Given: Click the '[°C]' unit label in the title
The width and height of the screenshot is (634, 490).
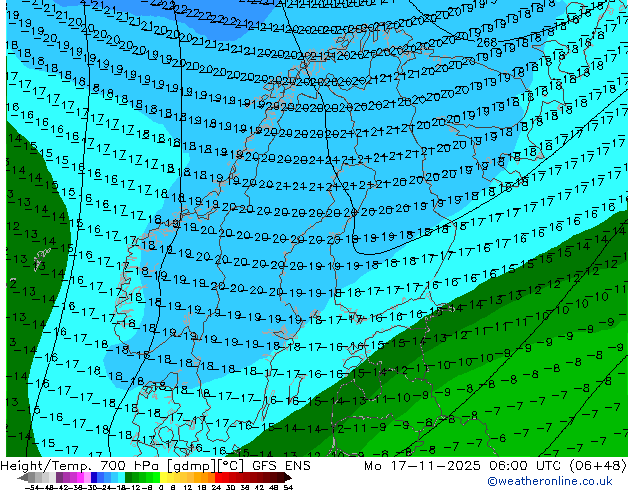Looking at the screenshot, I should [x=230, y=466].
